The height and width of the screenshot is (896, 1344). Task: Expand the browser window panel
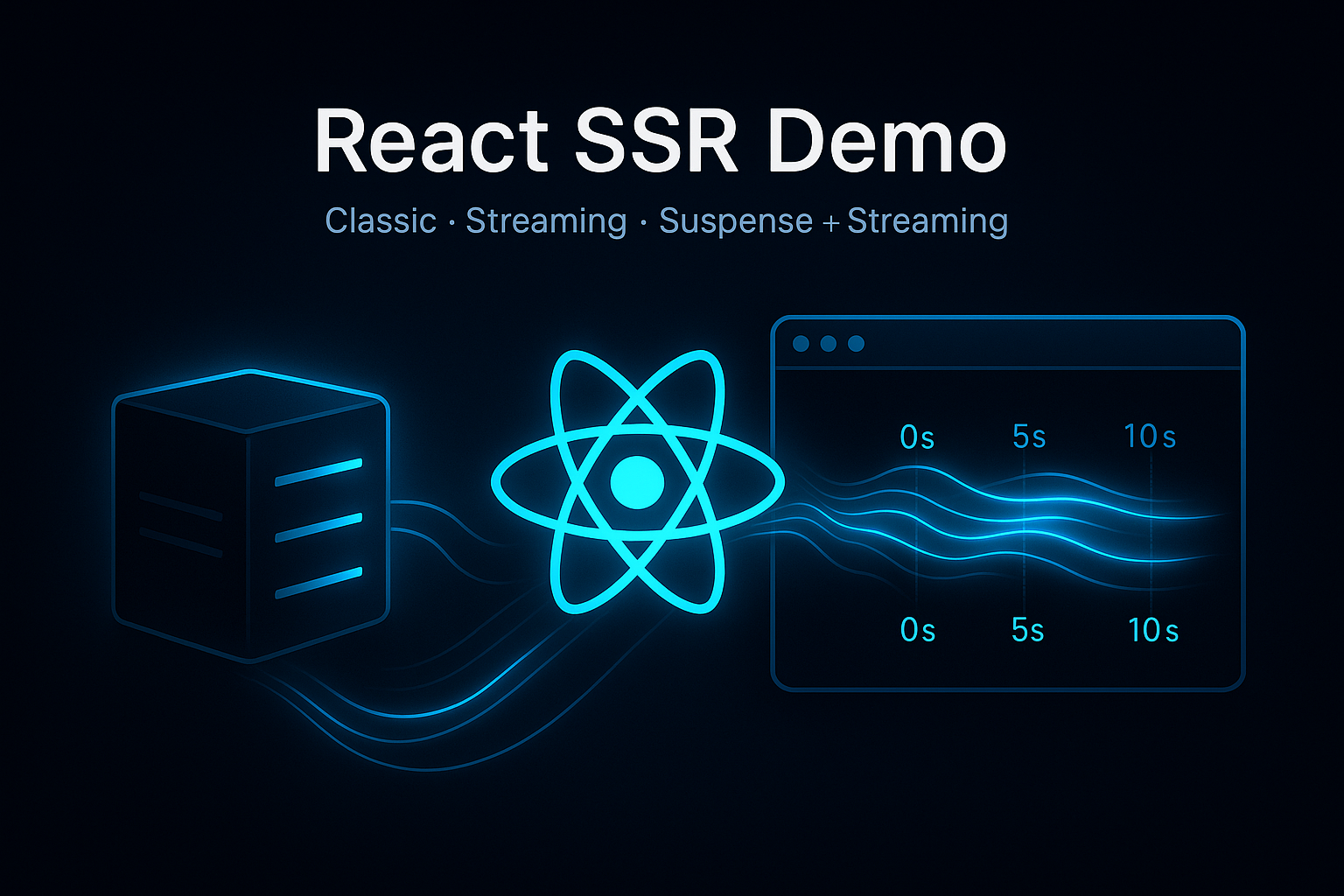(x=1006, y=503)
